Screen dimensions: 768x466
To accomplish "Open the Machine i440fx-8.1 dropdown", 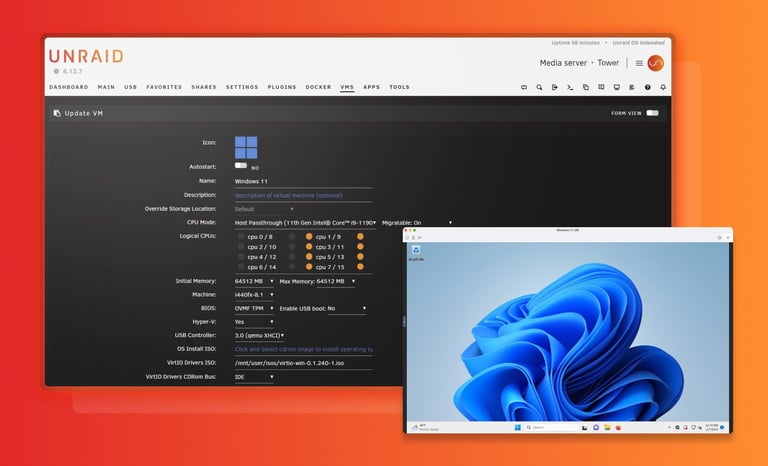I will tap(254, 295).
